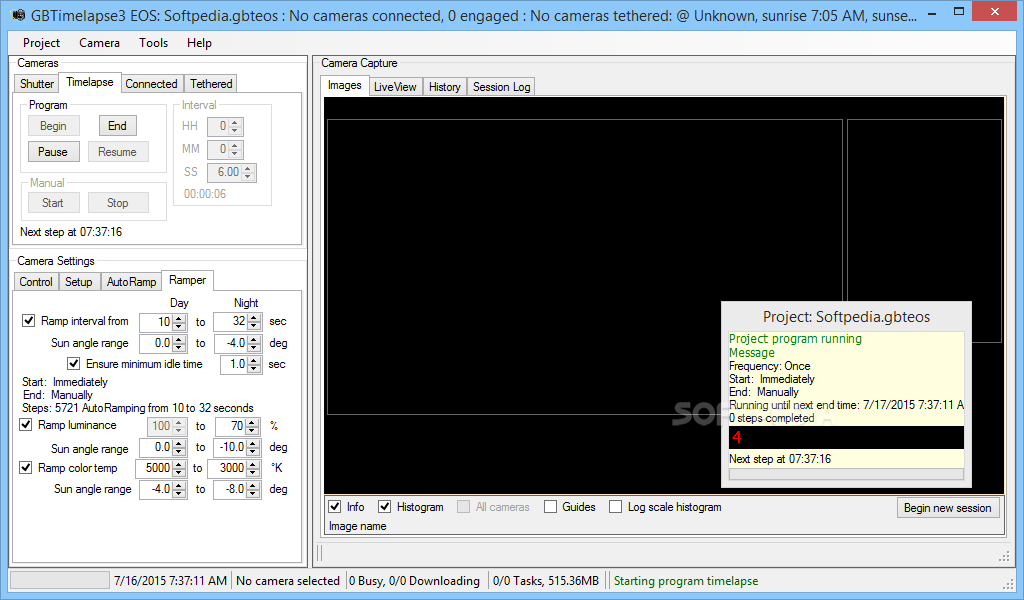Uncheck the Histogram checkbox
1024x600 pixels.
click(x=385, y=507)
